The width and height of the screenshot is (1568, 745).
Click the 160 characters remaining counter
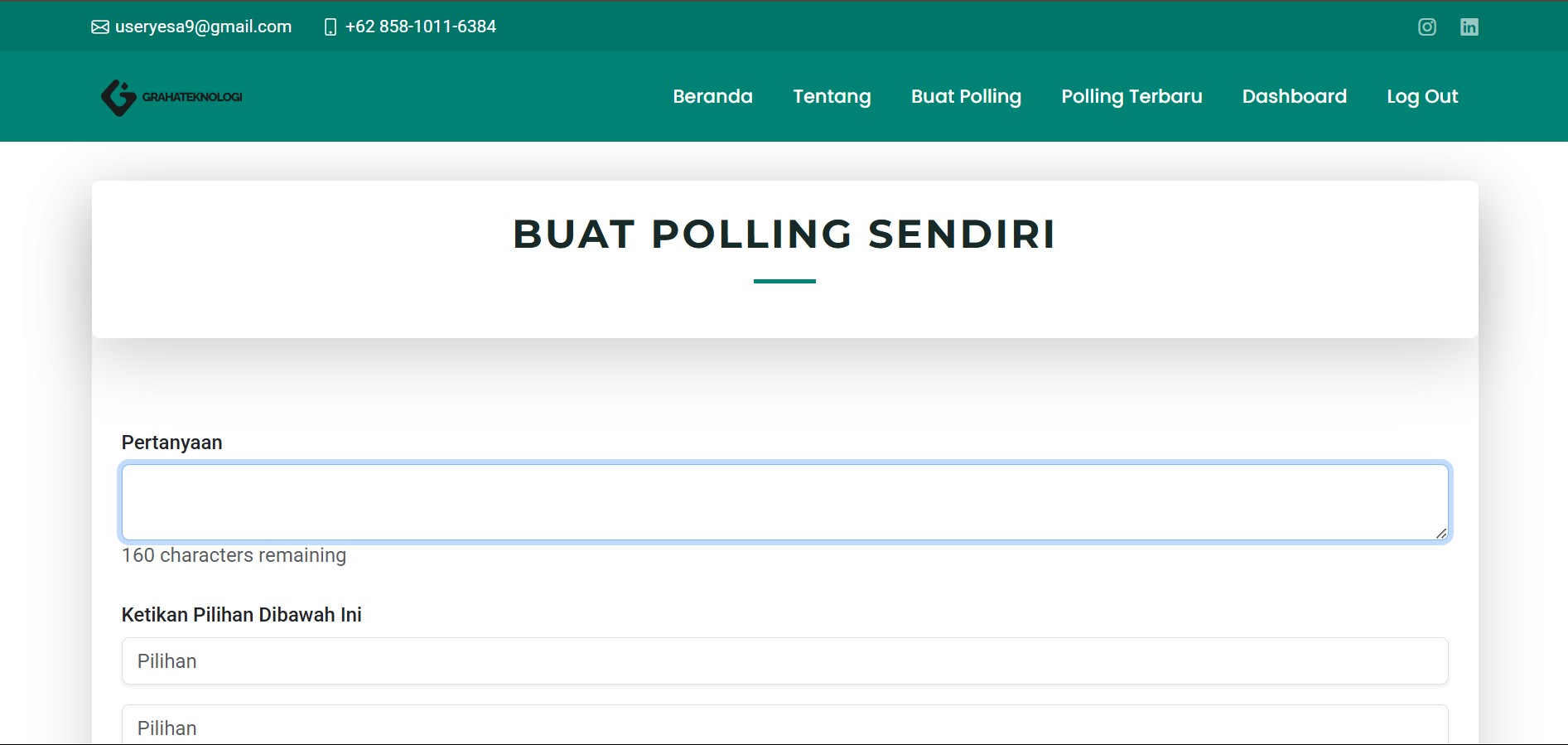click(234, 555)
